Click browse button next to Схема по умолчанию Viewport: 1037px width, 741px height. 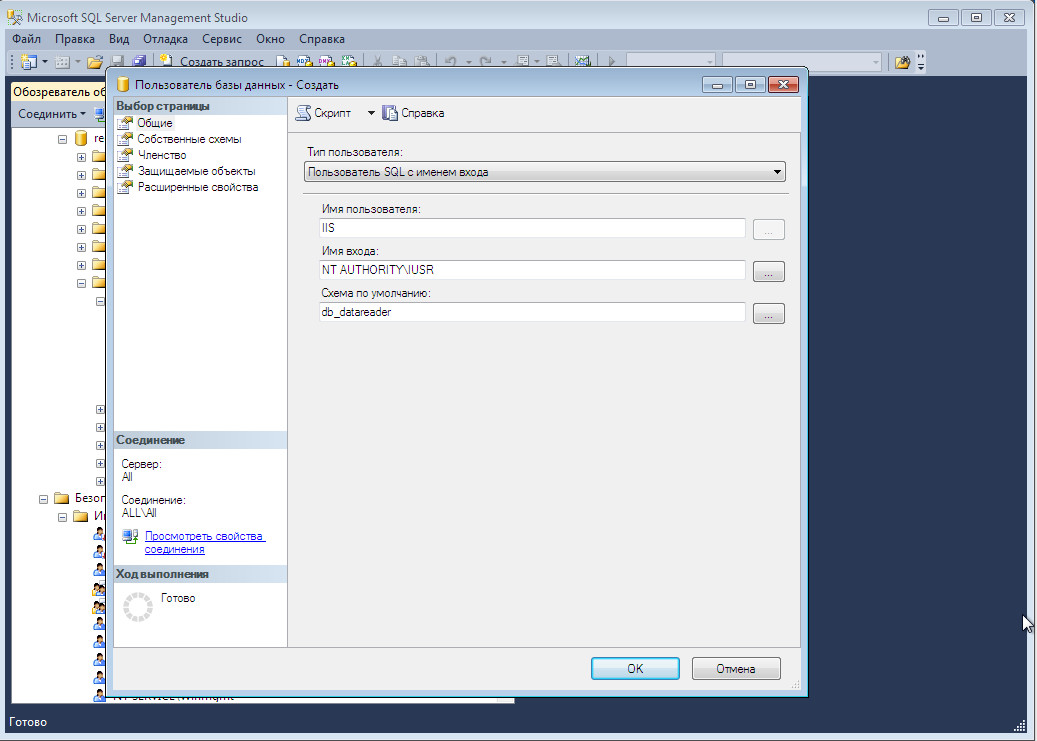point(768,314)
